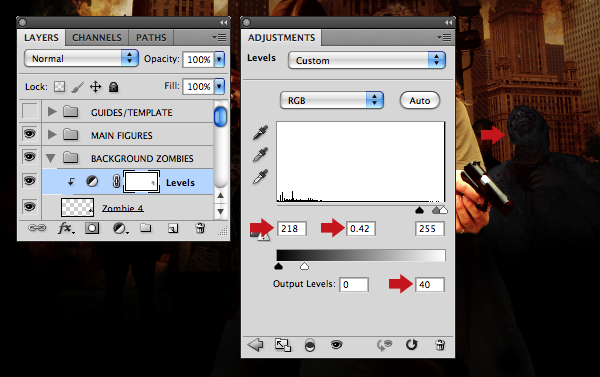Open the Levels preset Custom dropdown
Viewport: 600px width, 377px height.
[367, 60]
